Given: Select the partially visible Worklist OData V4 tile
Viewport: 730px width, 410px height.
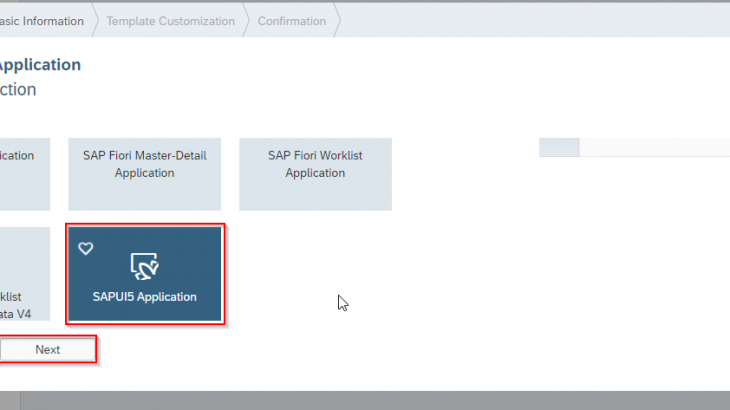Looking at the screenshot, I should point(25,274).
